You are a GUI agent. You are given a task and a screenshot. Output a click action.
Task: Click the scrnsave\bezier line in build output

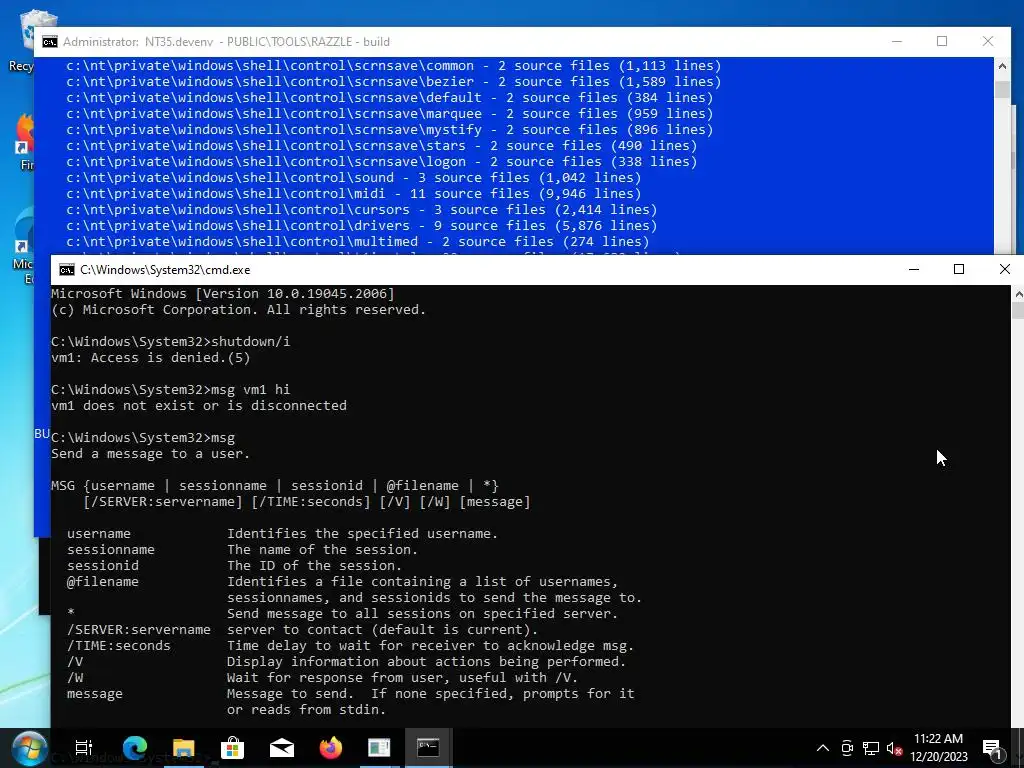tap(394, 82)
